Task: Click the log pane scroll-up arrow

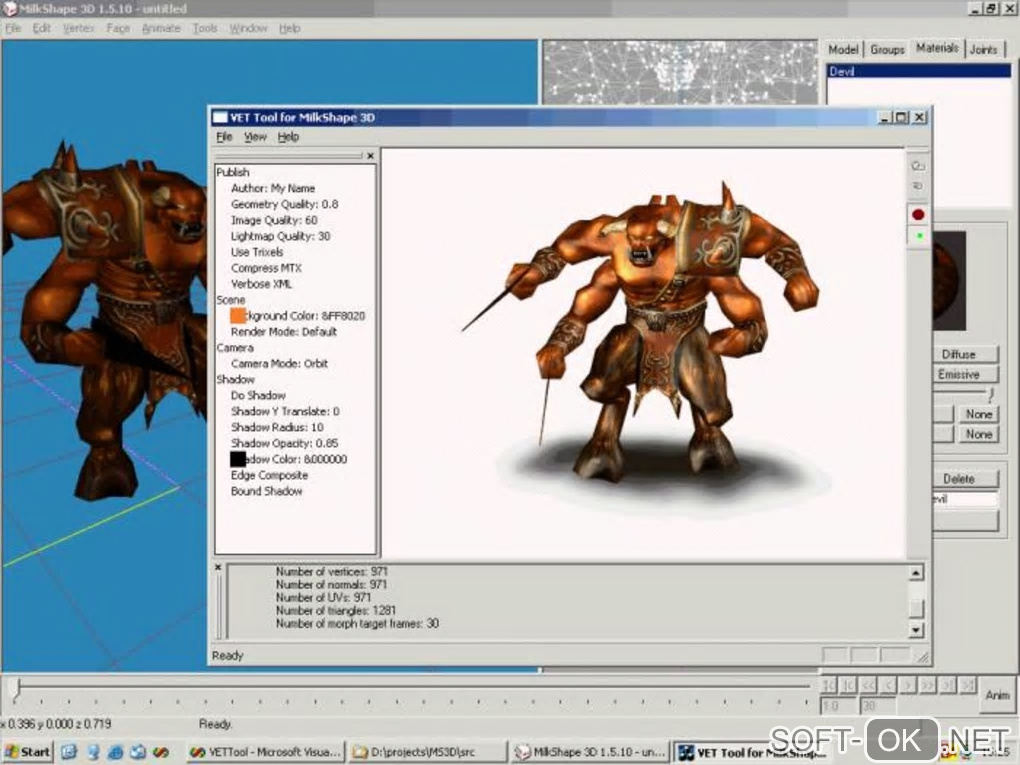Action: click(x=915, y=573)
